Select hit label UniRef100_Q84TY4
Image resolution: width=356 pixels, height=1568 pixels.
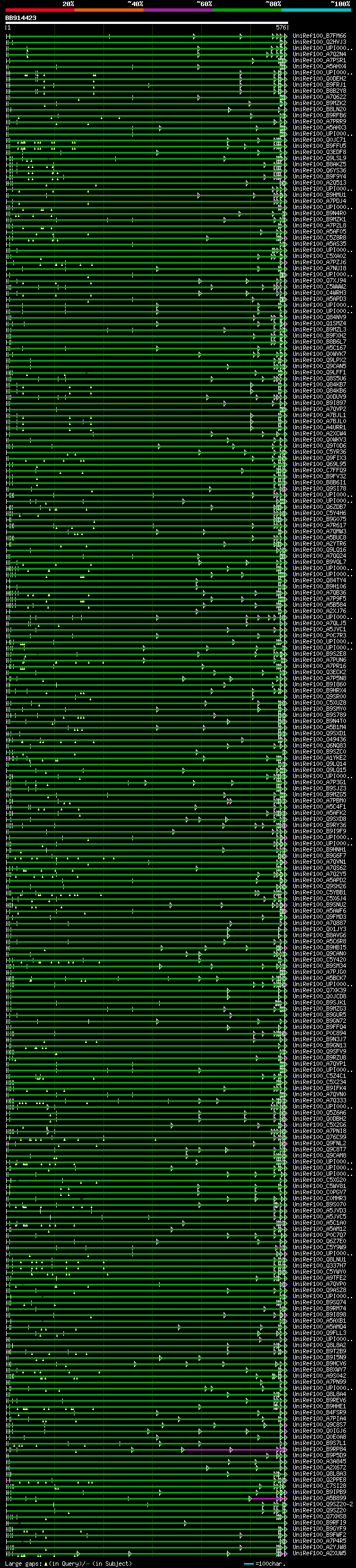pyautogui.click(x=319, y=580)
